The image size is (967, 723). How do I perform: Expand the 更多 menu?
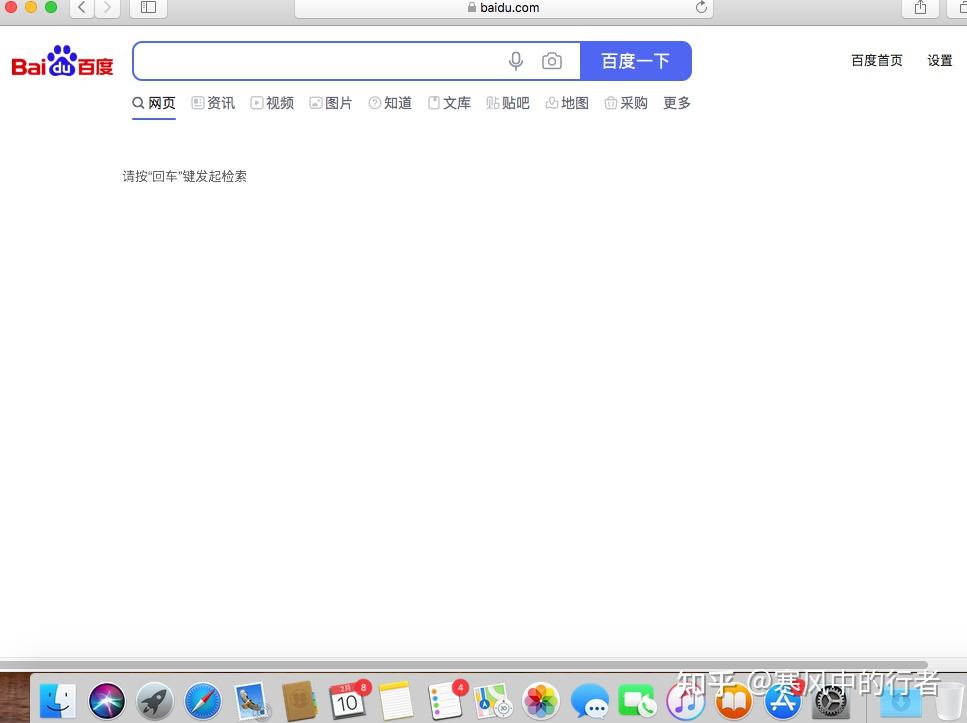(677, 103)
